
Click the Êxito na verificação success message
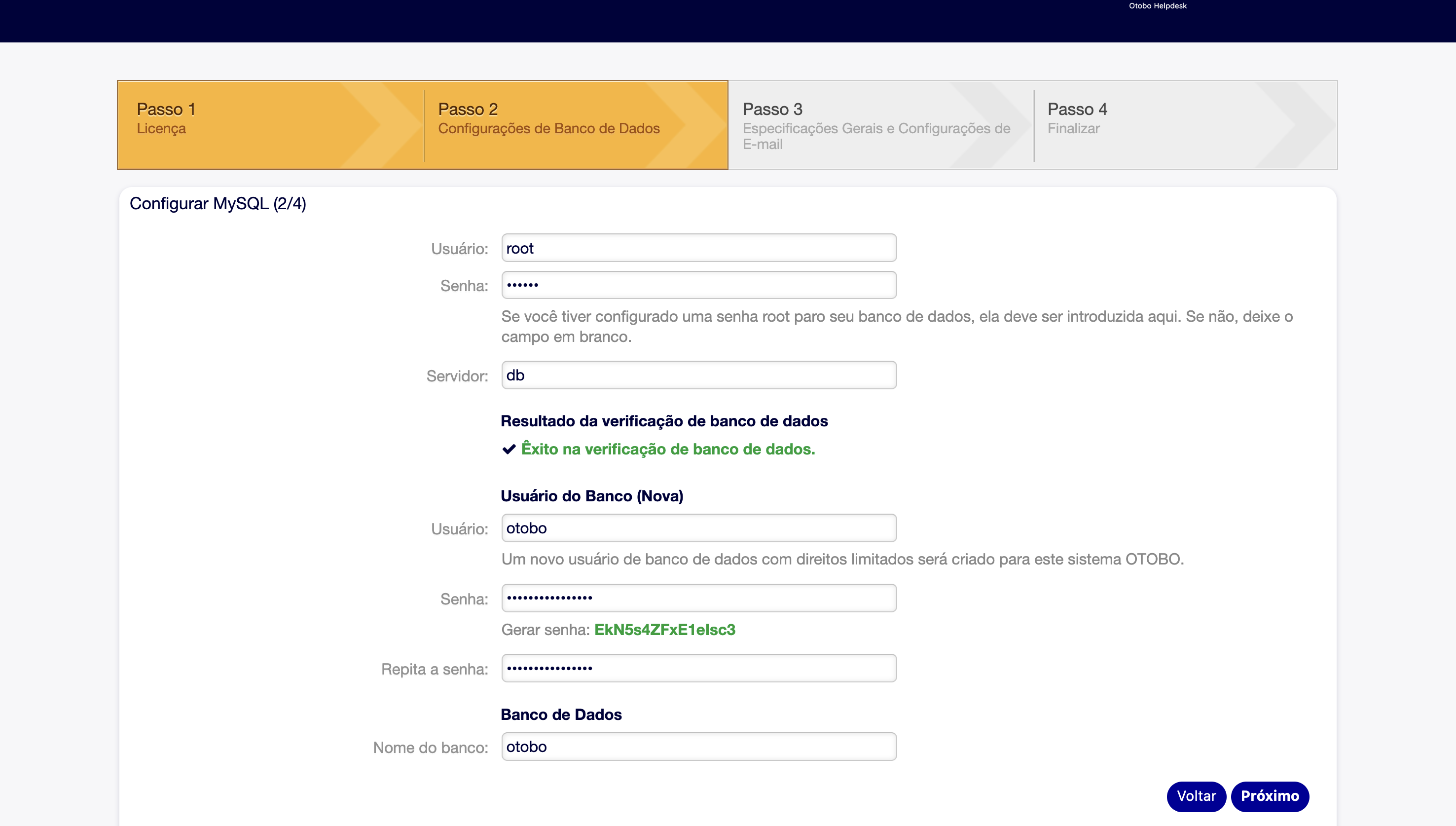[x=668, y=450]
